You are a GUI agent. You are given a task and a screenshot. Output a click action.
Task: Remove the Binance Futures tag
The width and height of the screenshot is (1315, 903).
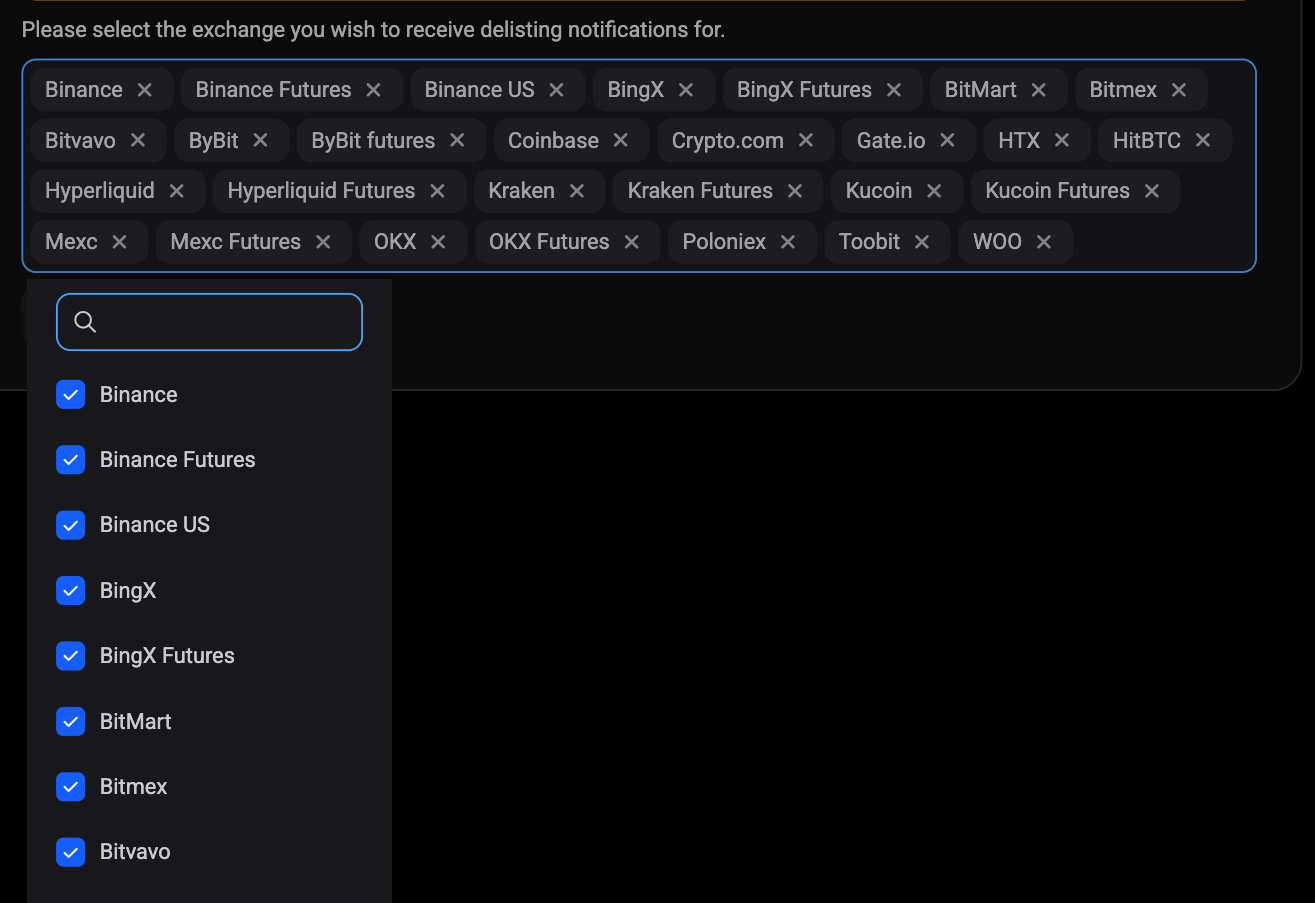pyautogui.click(x=374, y=90)
